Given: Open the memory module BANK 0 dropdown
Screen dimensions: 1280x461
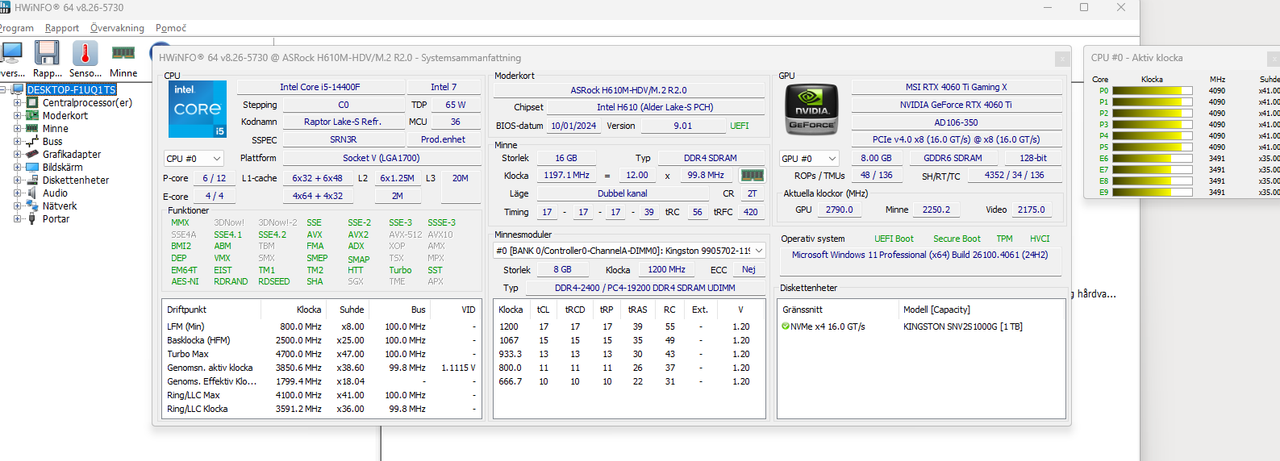Looking at the screenshot, I should coord(631,250).
